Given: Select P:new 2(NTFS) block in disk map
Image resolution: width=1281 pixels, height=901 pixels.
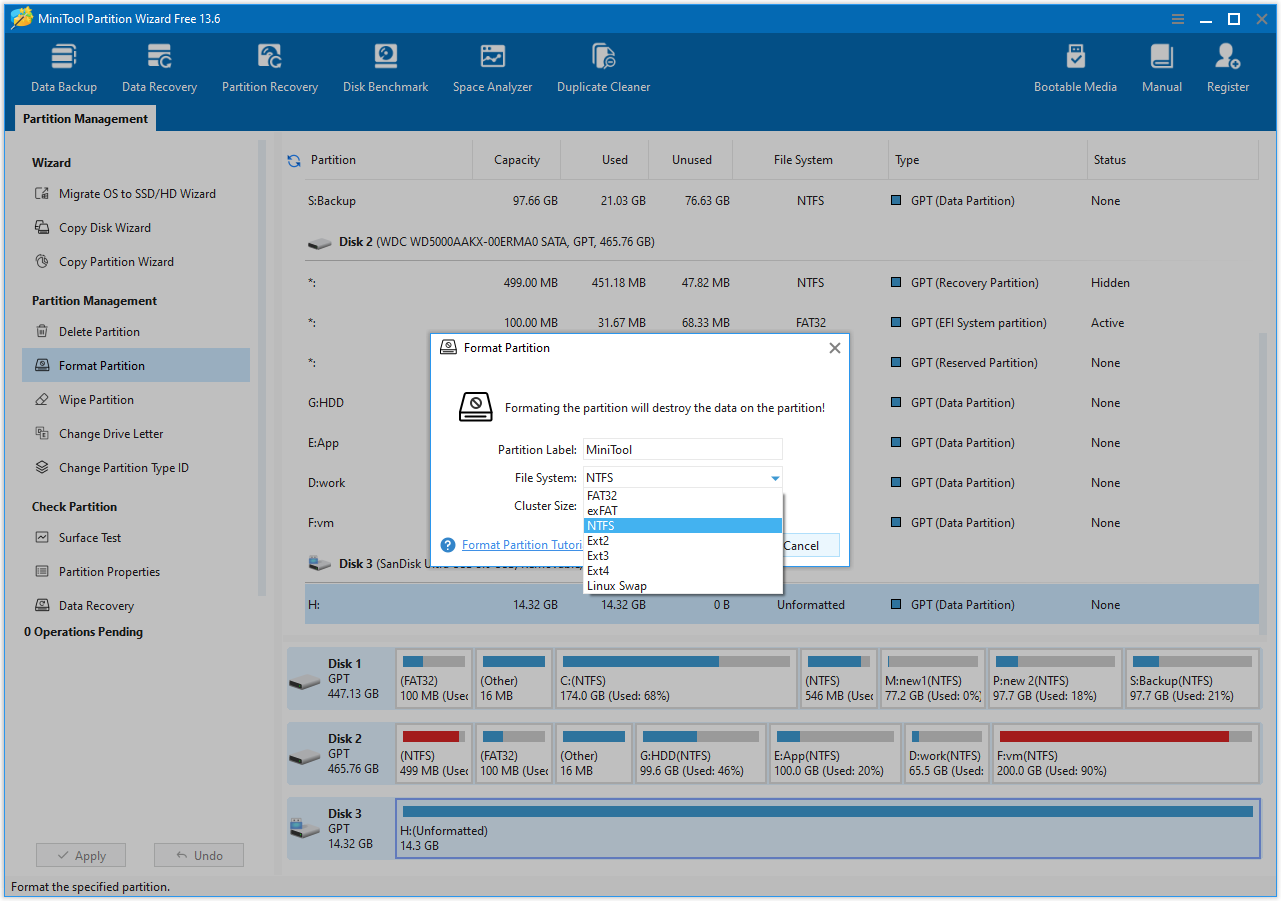Looking at the screenshot, I should coord(1055,679).
